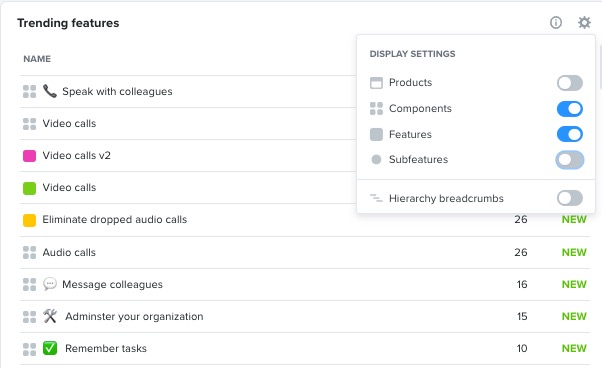This screenshot has width=602, height=368.
Task: Click the DISPLAY SETTINGS heading
Action: (x=412, y=54)
